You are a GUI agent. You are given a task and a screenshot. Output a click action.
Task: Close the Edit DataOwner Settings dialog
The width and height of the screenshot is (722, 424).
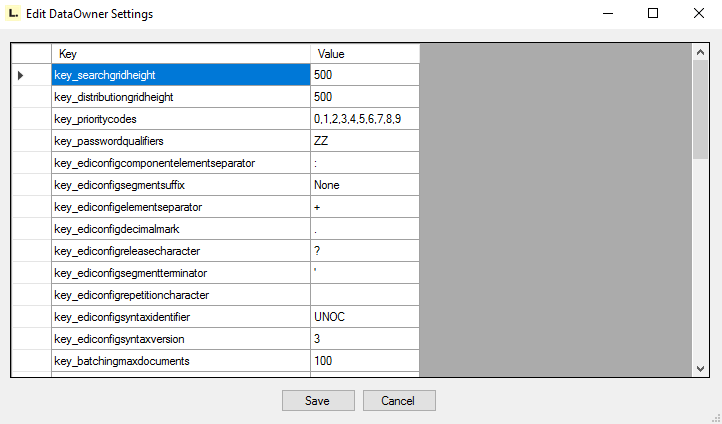(698, 14)
